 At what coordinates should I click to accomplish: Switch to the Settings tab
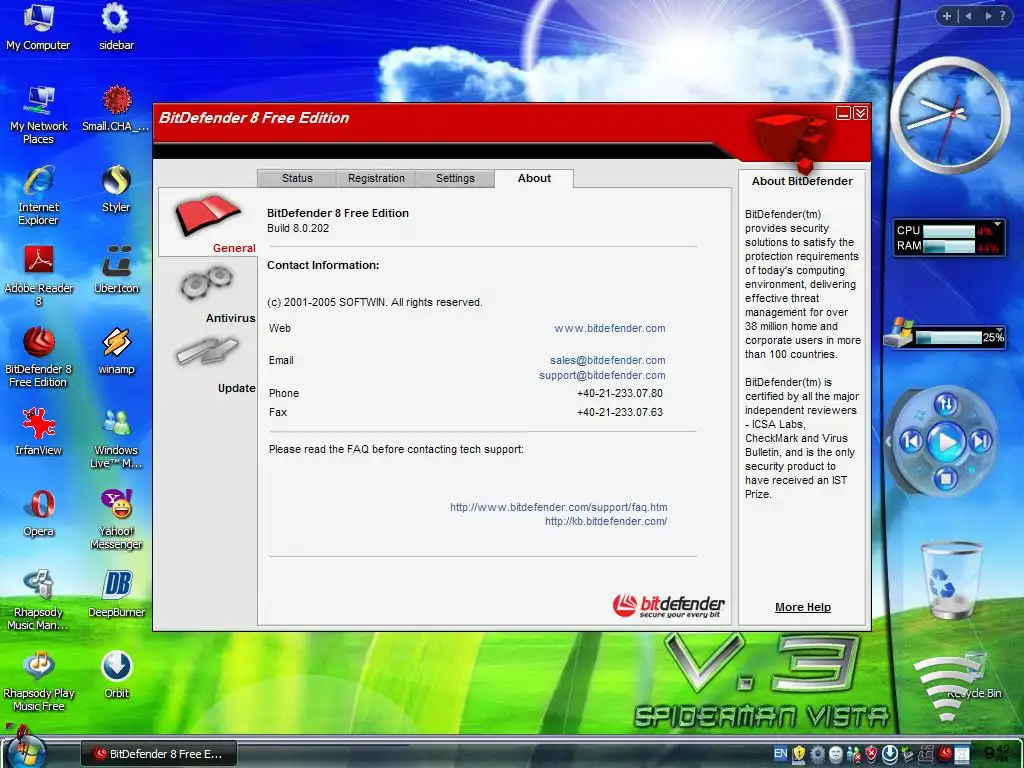click(455, 178)
